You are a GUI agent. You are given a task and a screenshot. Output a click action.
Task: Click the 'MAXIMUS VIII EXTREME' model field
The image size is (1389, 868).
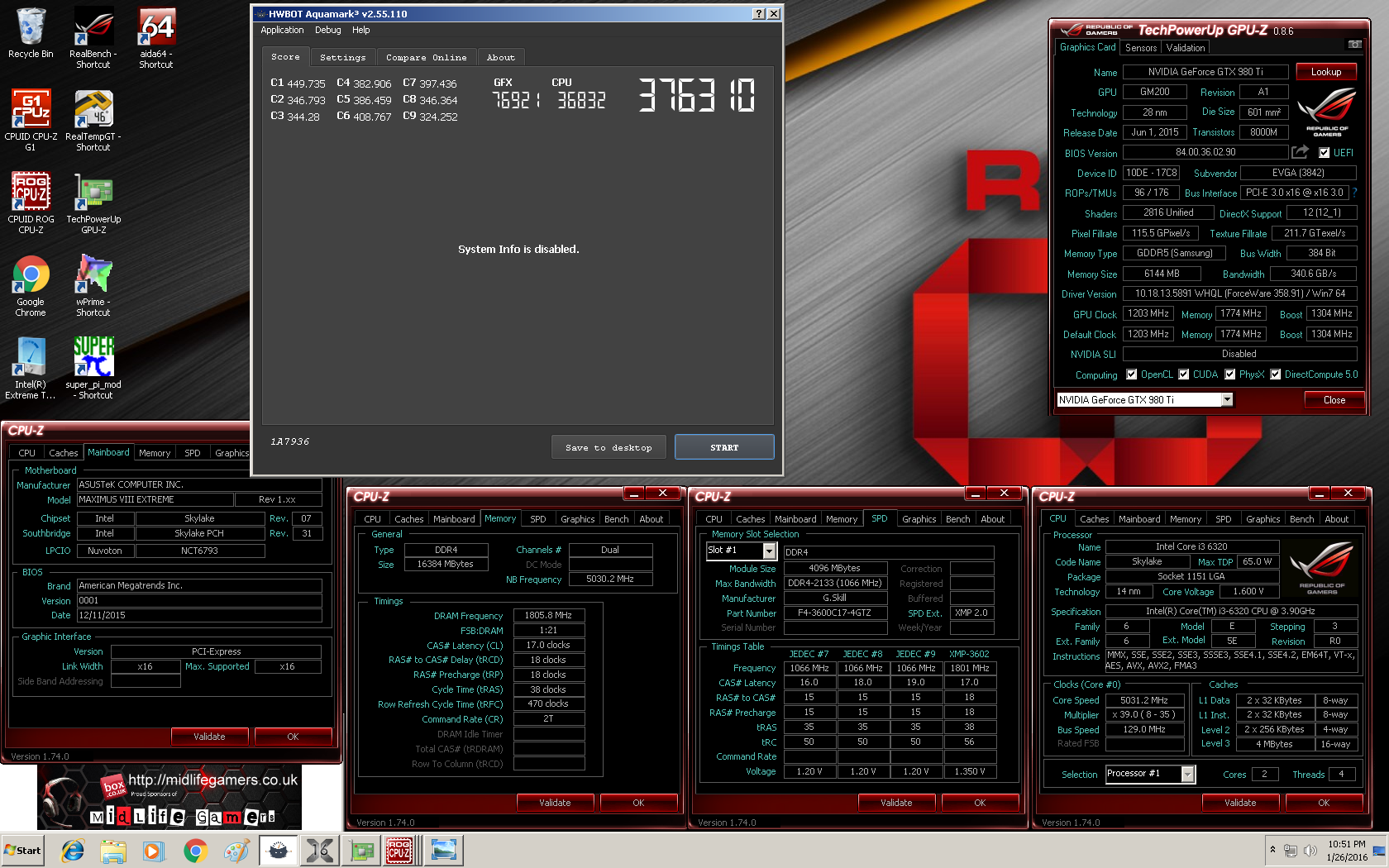(155, 499)
